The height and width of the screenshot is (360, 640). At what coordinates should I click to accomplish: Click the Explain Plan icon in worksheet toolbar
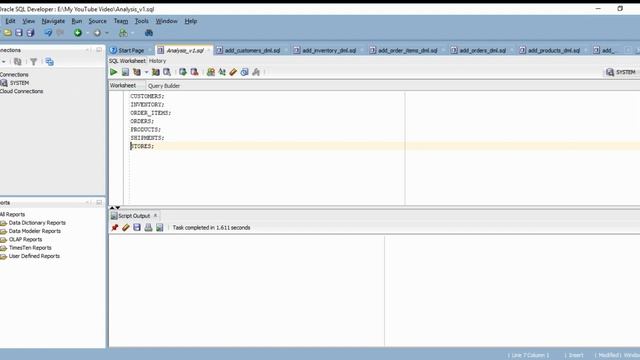(137, 72)
